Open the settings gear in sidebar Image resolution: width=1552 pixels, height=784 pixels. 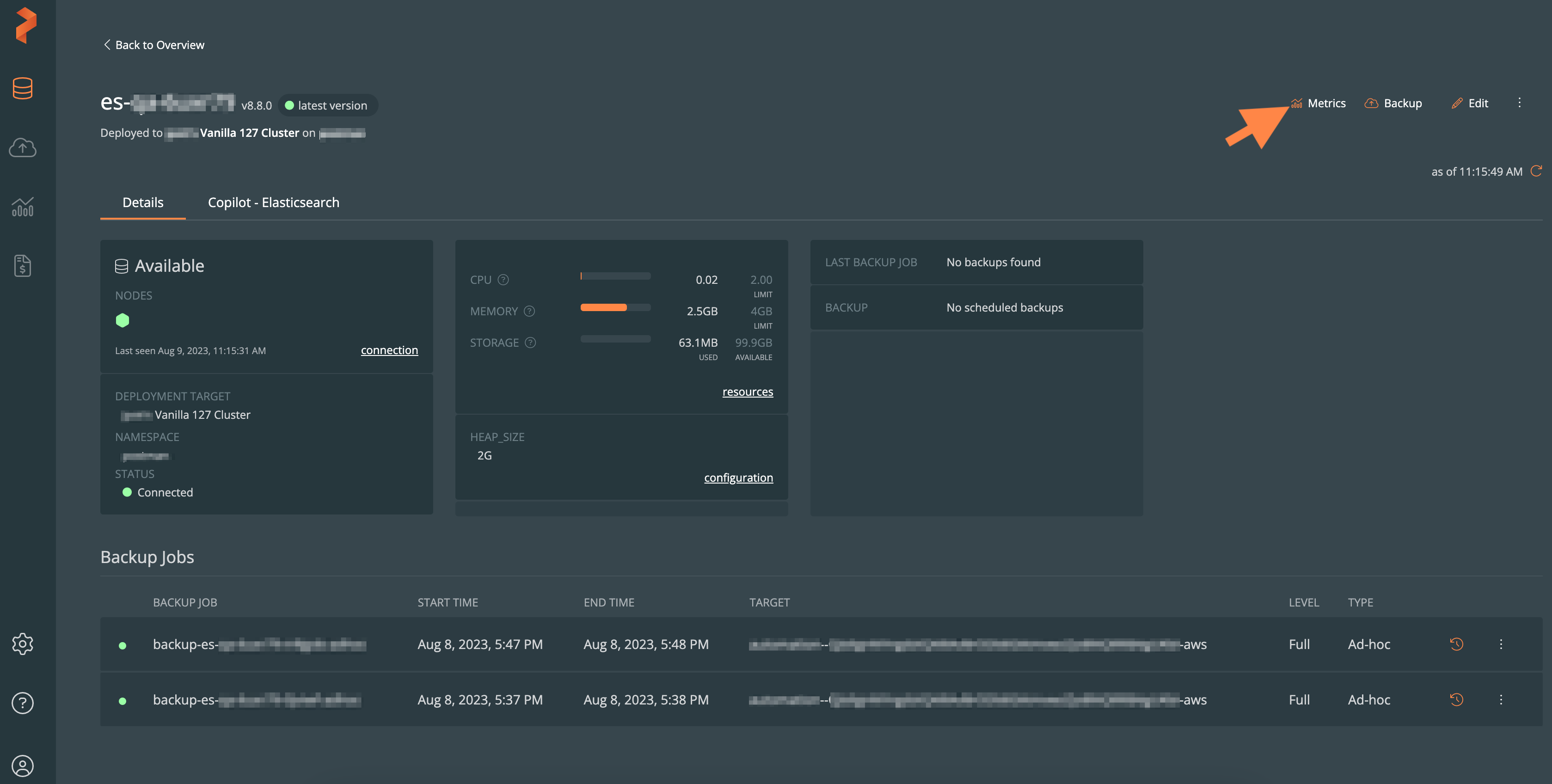tap(22, 643)
